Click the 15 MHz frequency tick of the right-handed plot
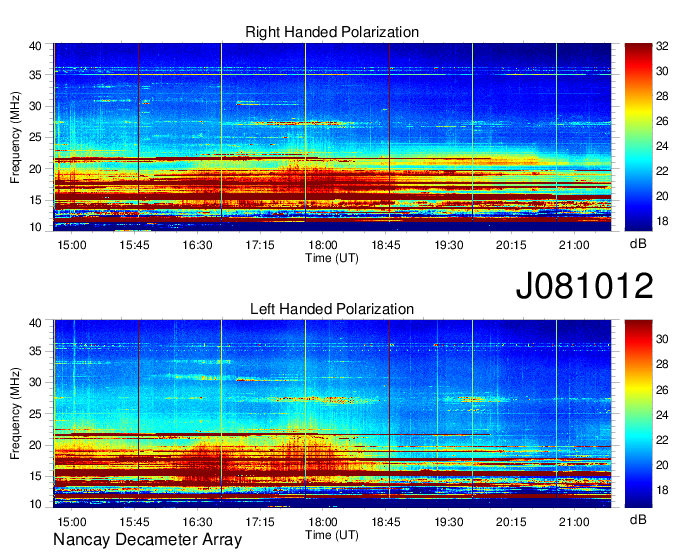680x552 pixels. pyautogui.click(x=36, y=200)
